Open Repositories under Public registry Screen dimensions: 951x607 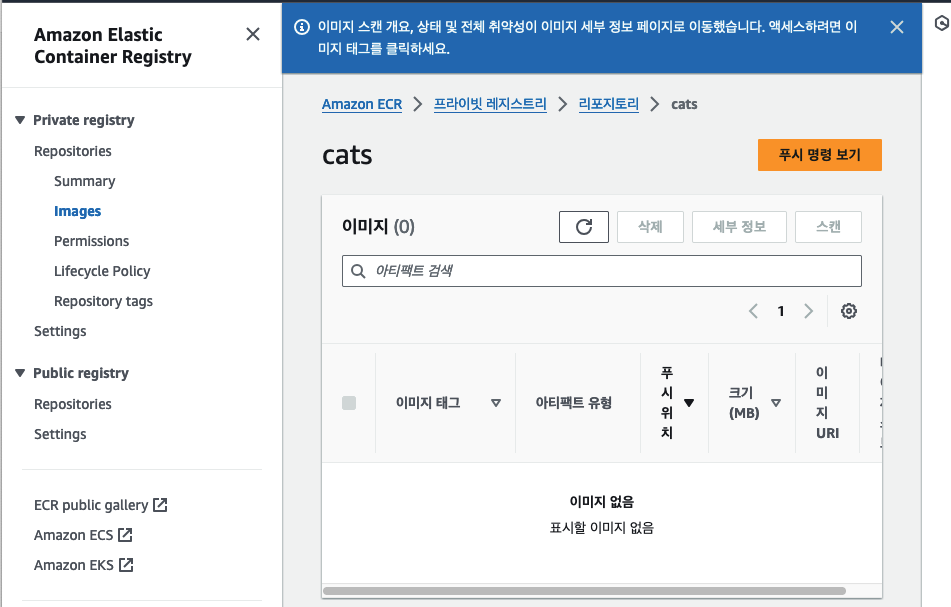pos(73,404)
